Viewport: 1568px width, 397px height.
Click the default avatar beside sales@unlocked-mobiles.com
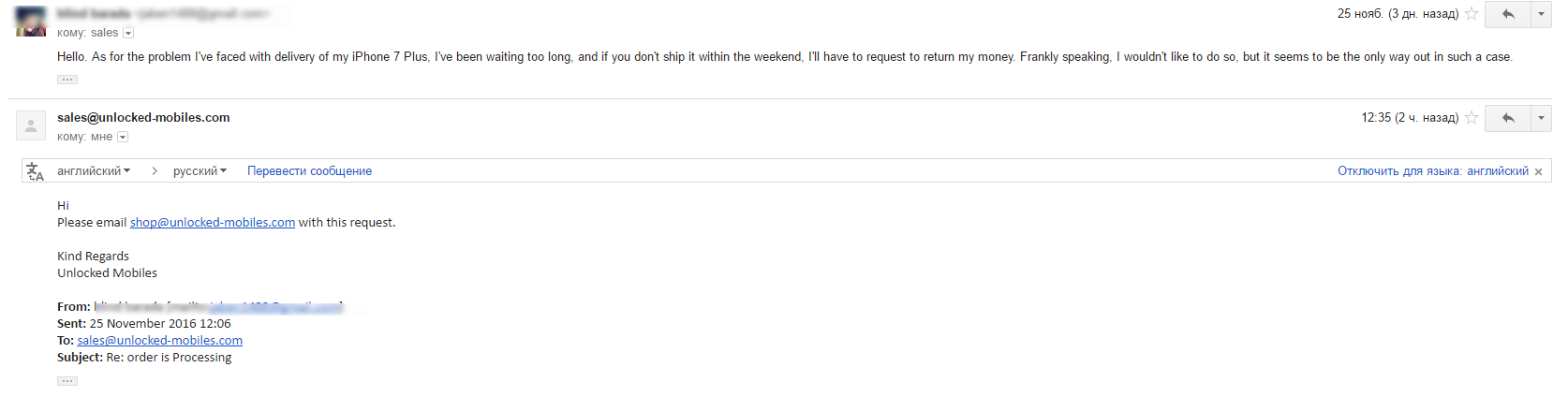click(31, 125)
